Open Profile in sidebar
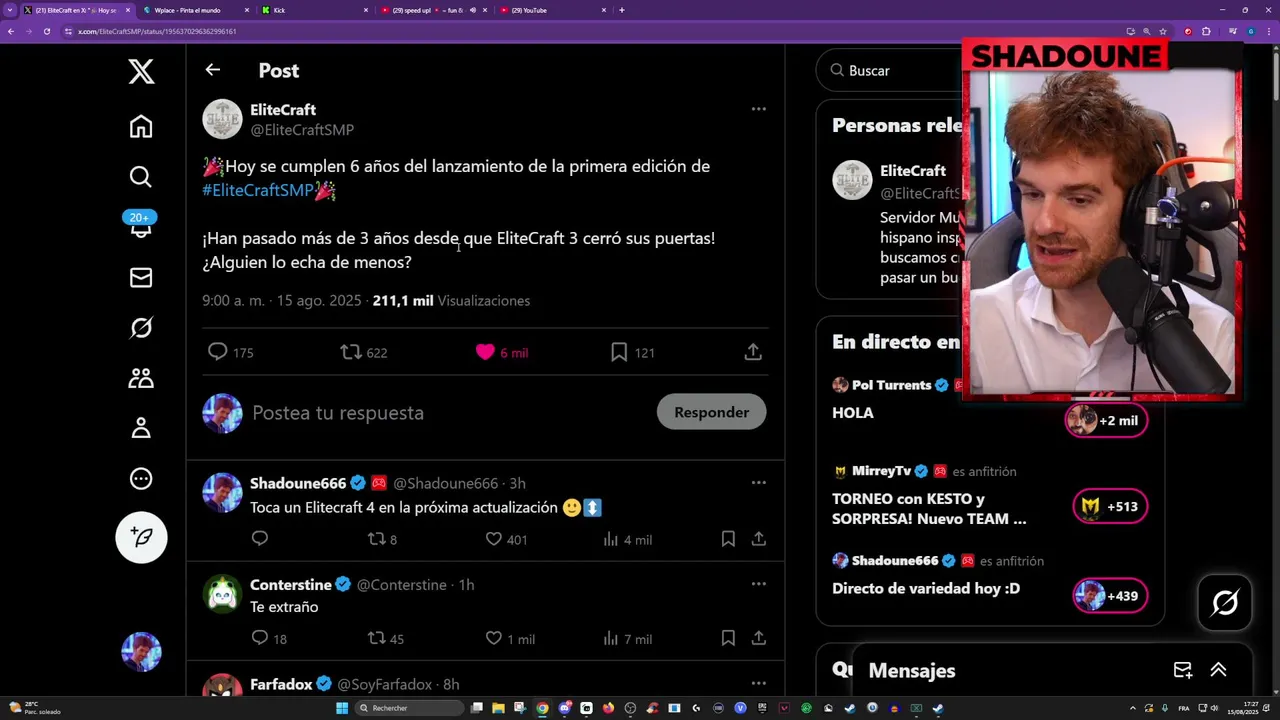1280x720 pixels. click(141, 428)
